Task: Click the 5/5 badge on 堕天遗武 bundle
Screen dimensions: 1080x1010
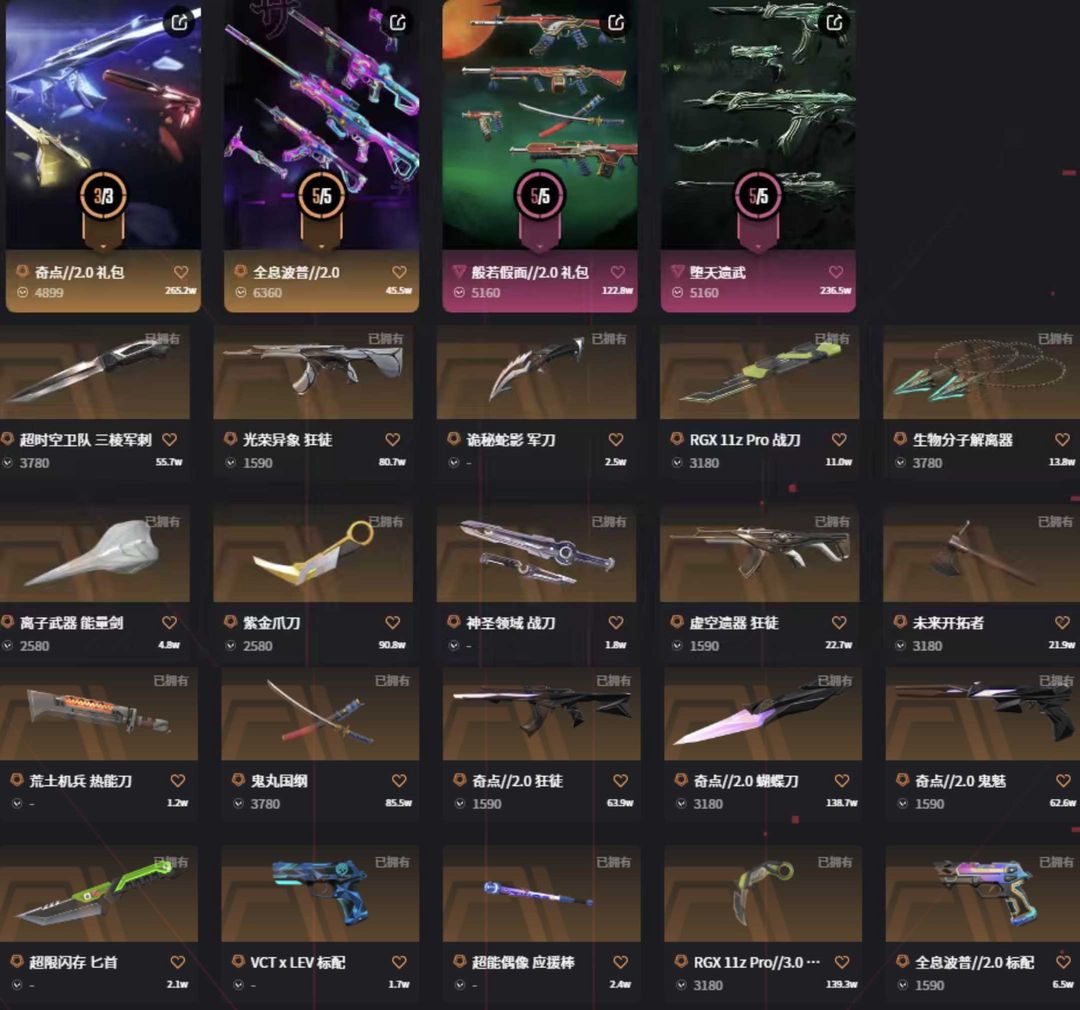Action: [x=758, y=196]
